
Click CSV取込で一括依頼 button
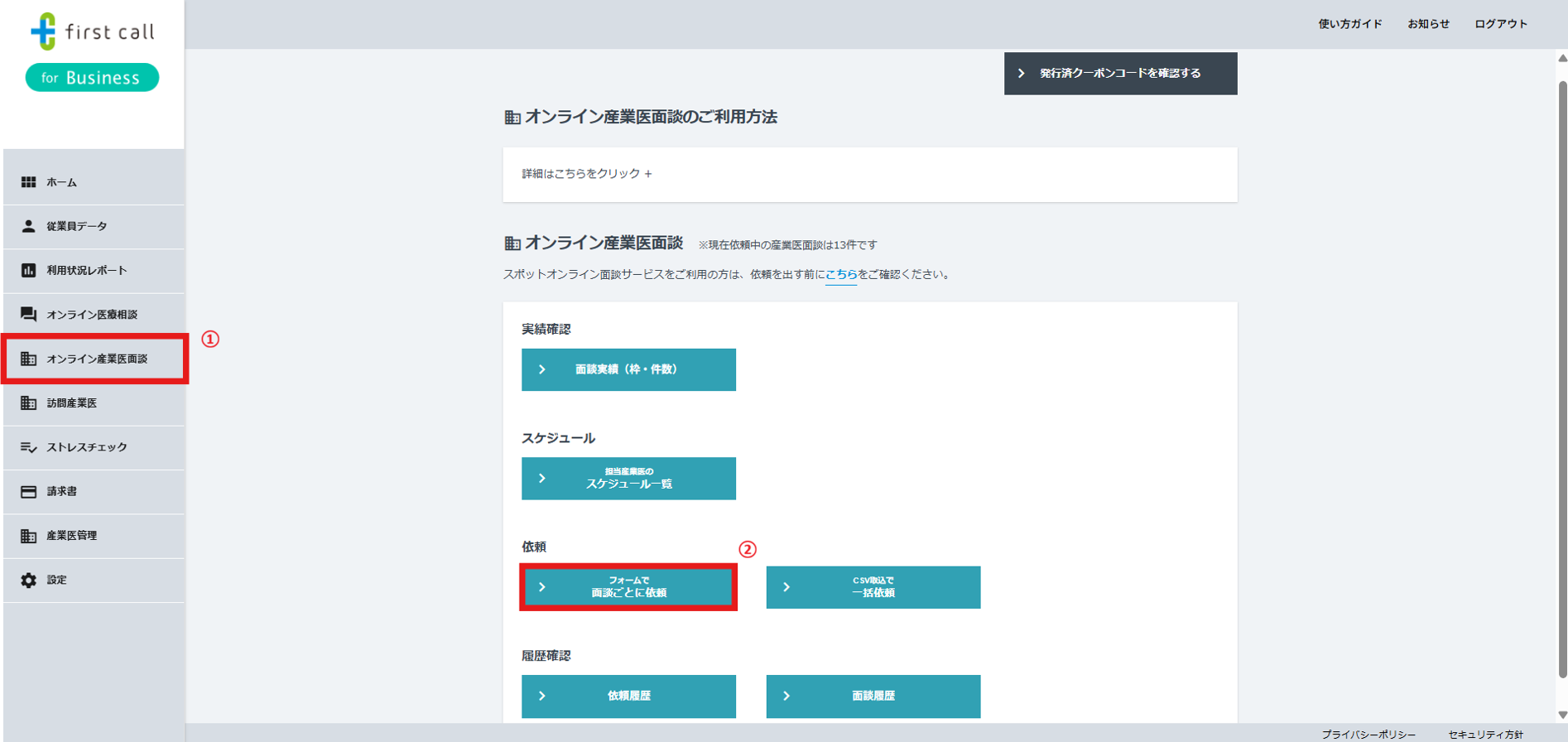tap(873, 587)
